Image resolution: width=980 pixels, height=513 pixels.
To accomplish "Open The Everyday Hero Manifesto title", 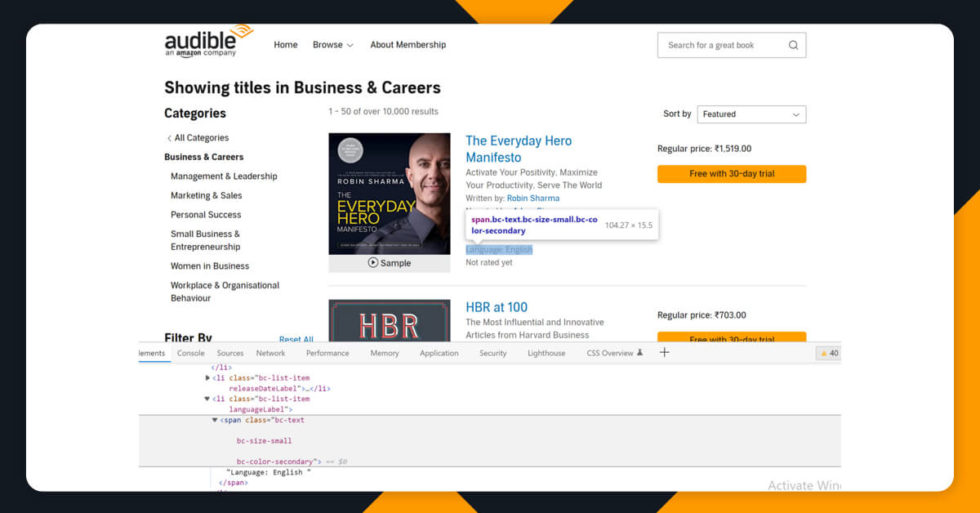I will [519, 149].
